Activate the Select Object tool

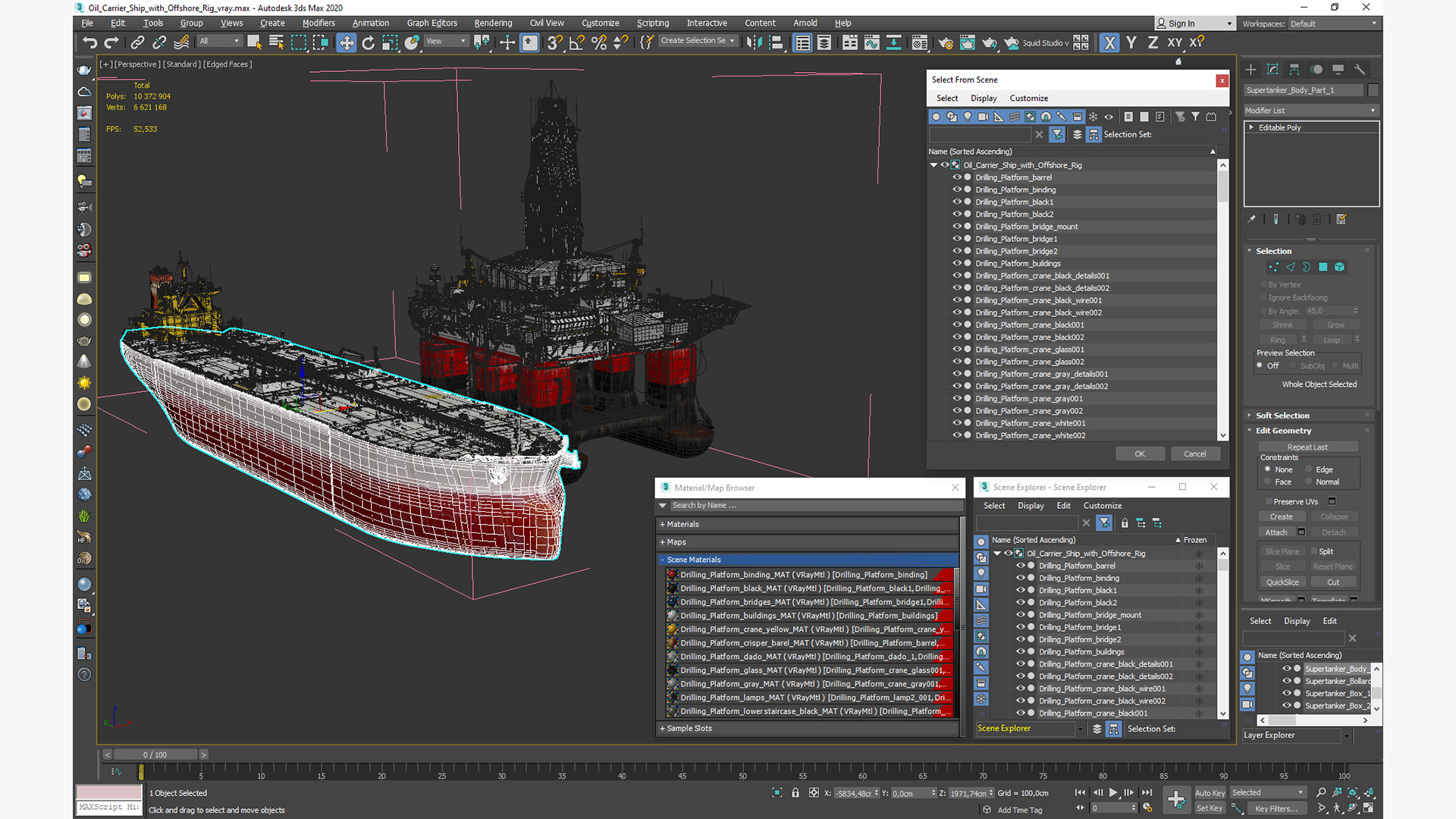[x=254, y=42]
